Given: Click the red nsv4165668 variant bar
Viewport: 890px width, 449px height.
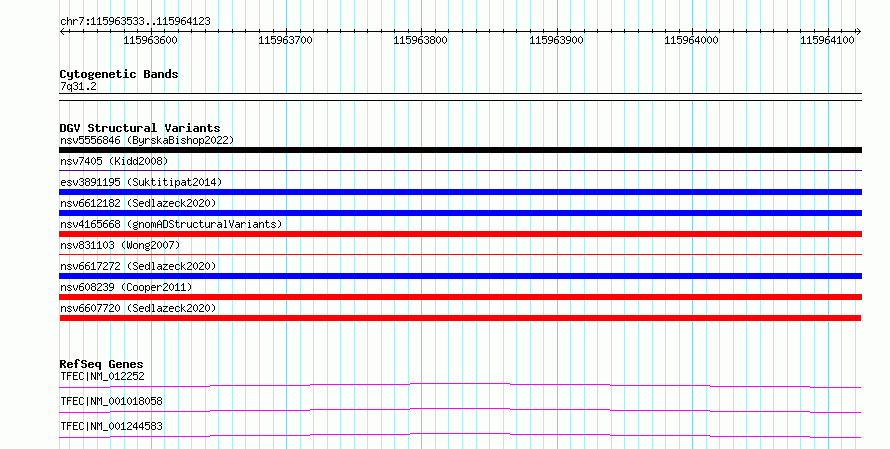Looking at the screenshot, I should pyautogui.click(x=460, y=234).
